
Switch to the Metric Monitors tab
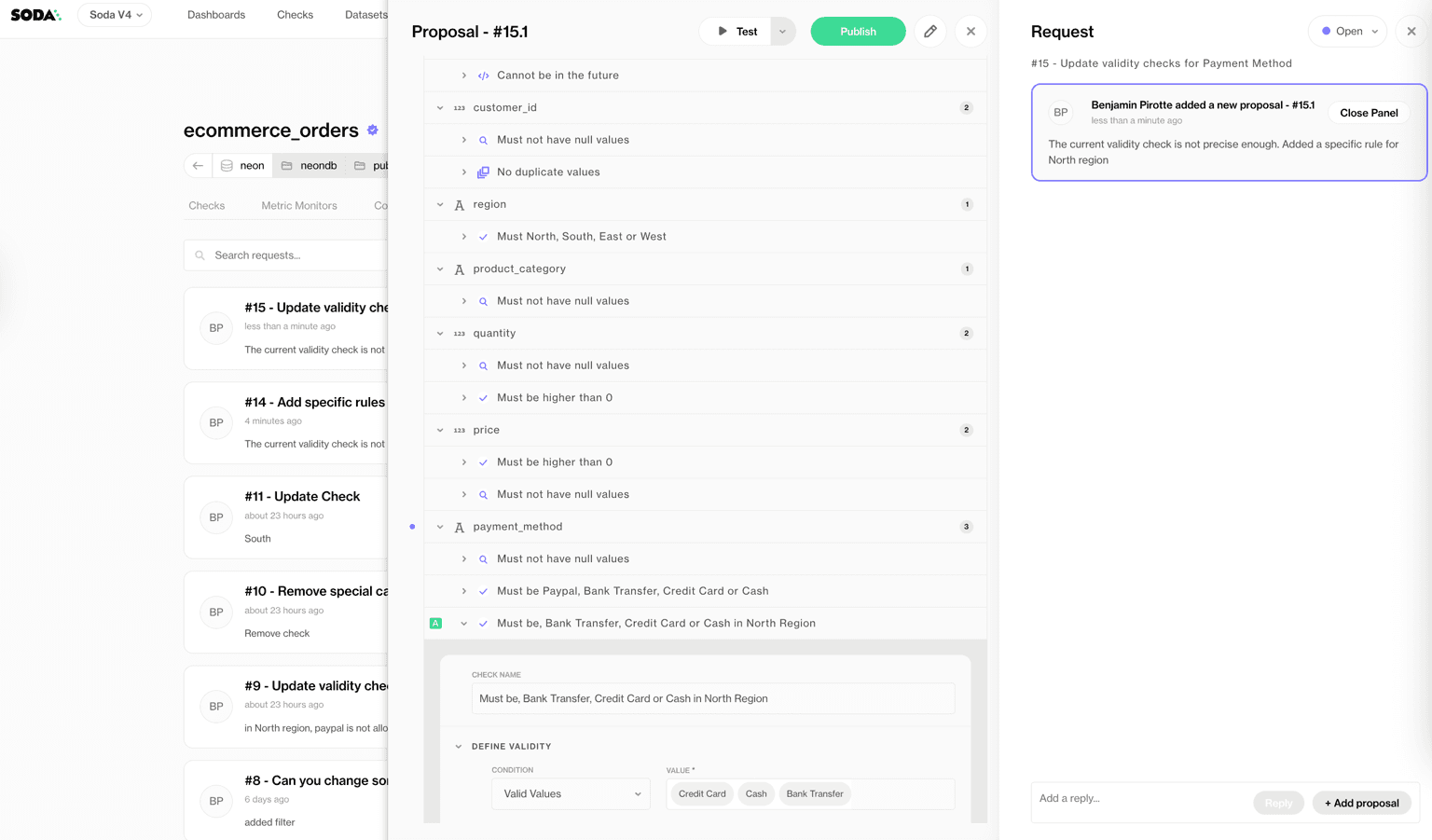pyautogui.click(x=298, y=205)
